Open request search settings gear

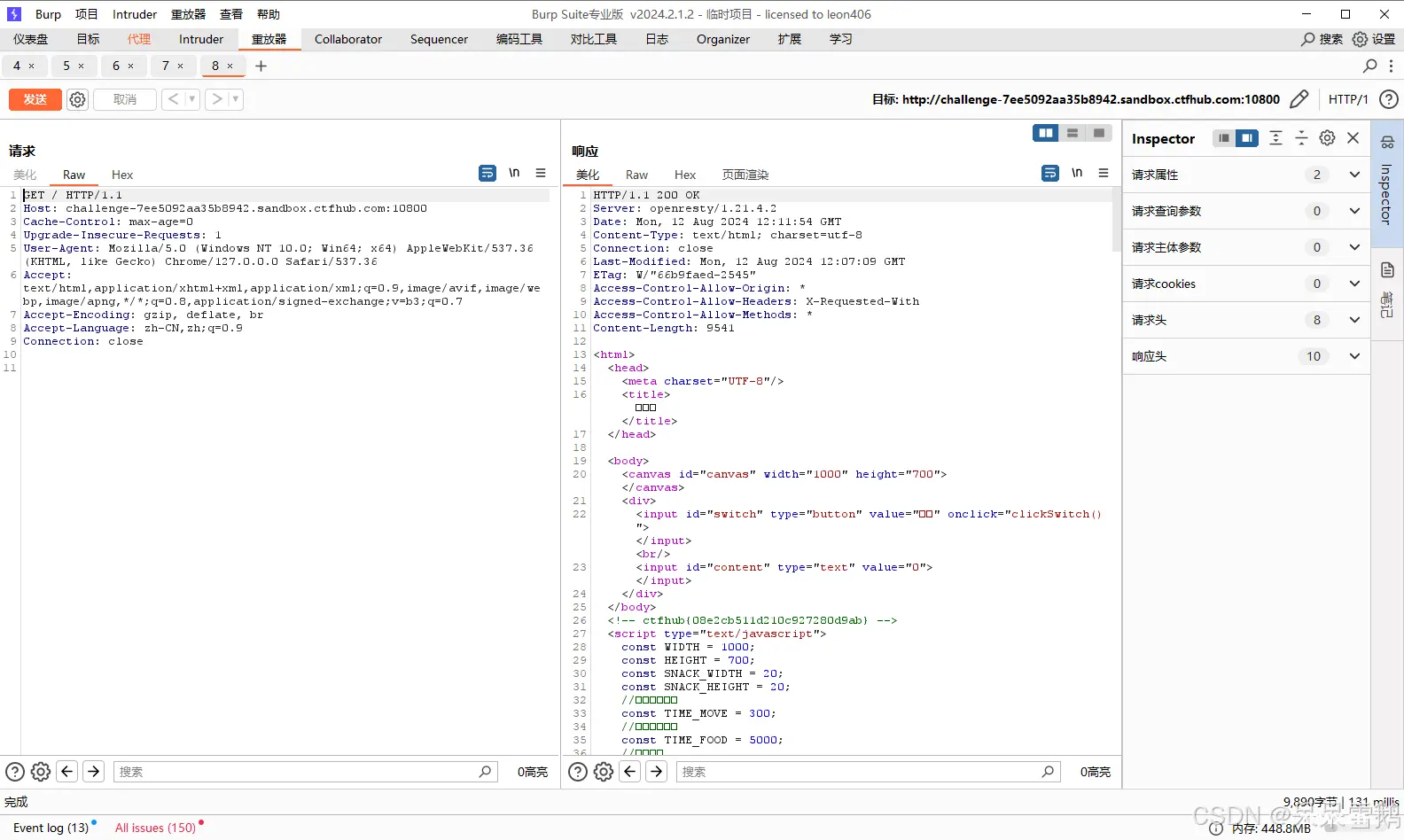coord(41,772)
